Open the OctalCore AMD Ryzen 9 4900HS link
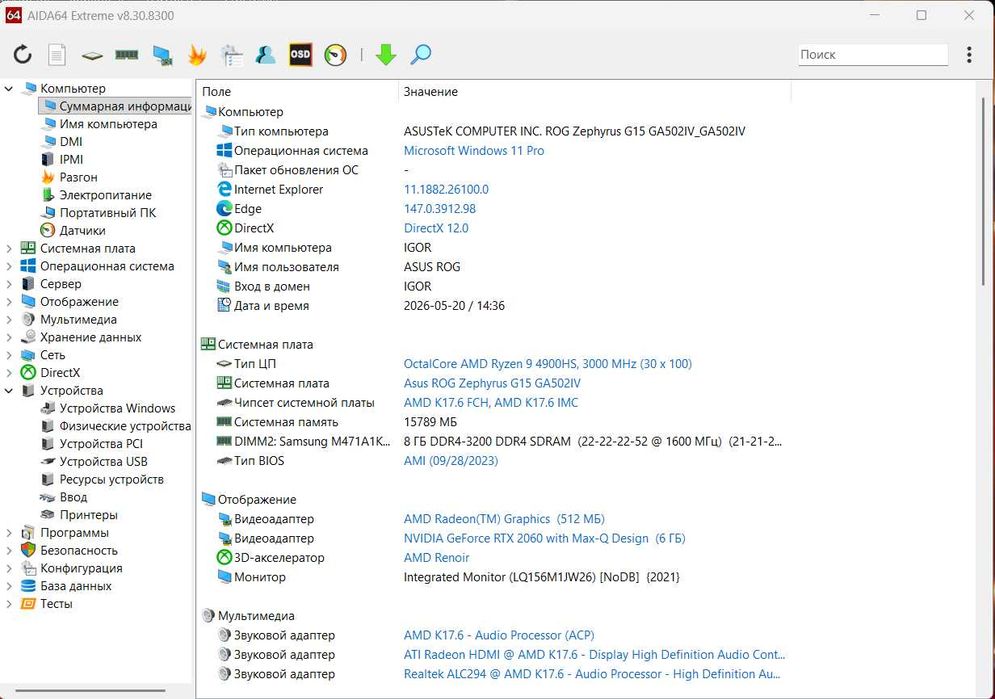The height and width of the screenshot is (699, 995). (548, 363)
